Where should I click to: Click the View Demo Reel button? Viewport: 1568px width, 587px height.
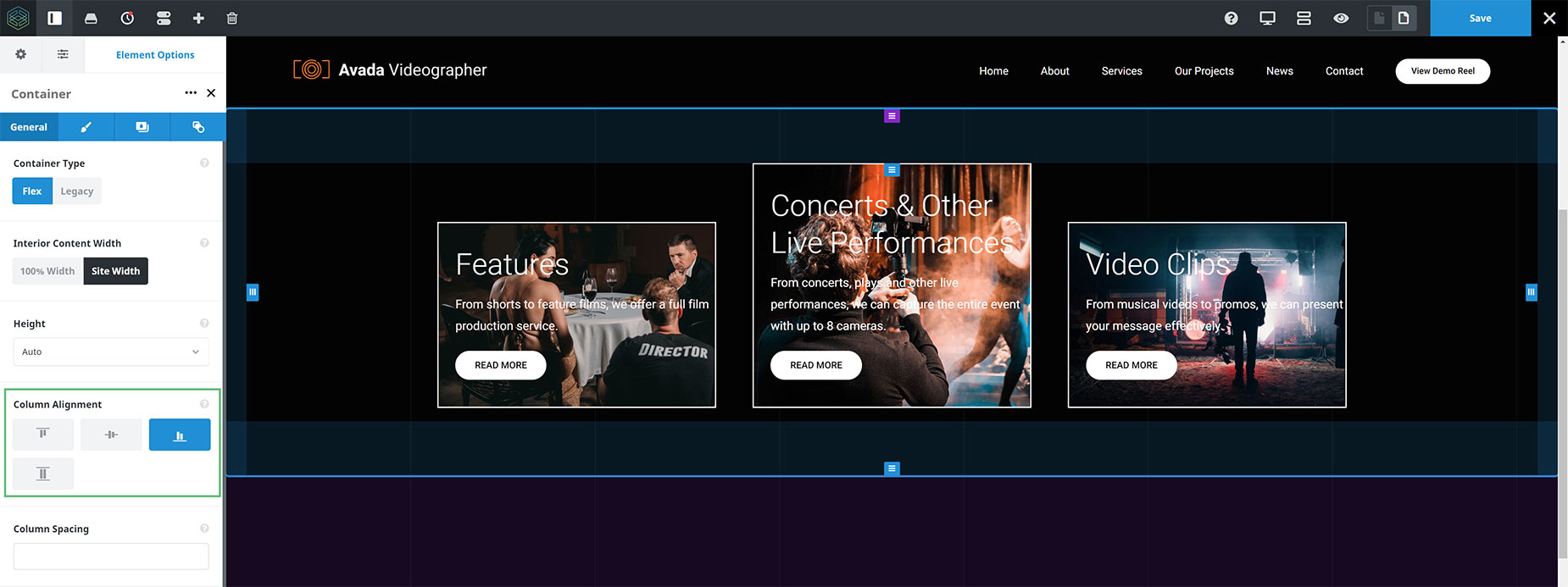1443,71
